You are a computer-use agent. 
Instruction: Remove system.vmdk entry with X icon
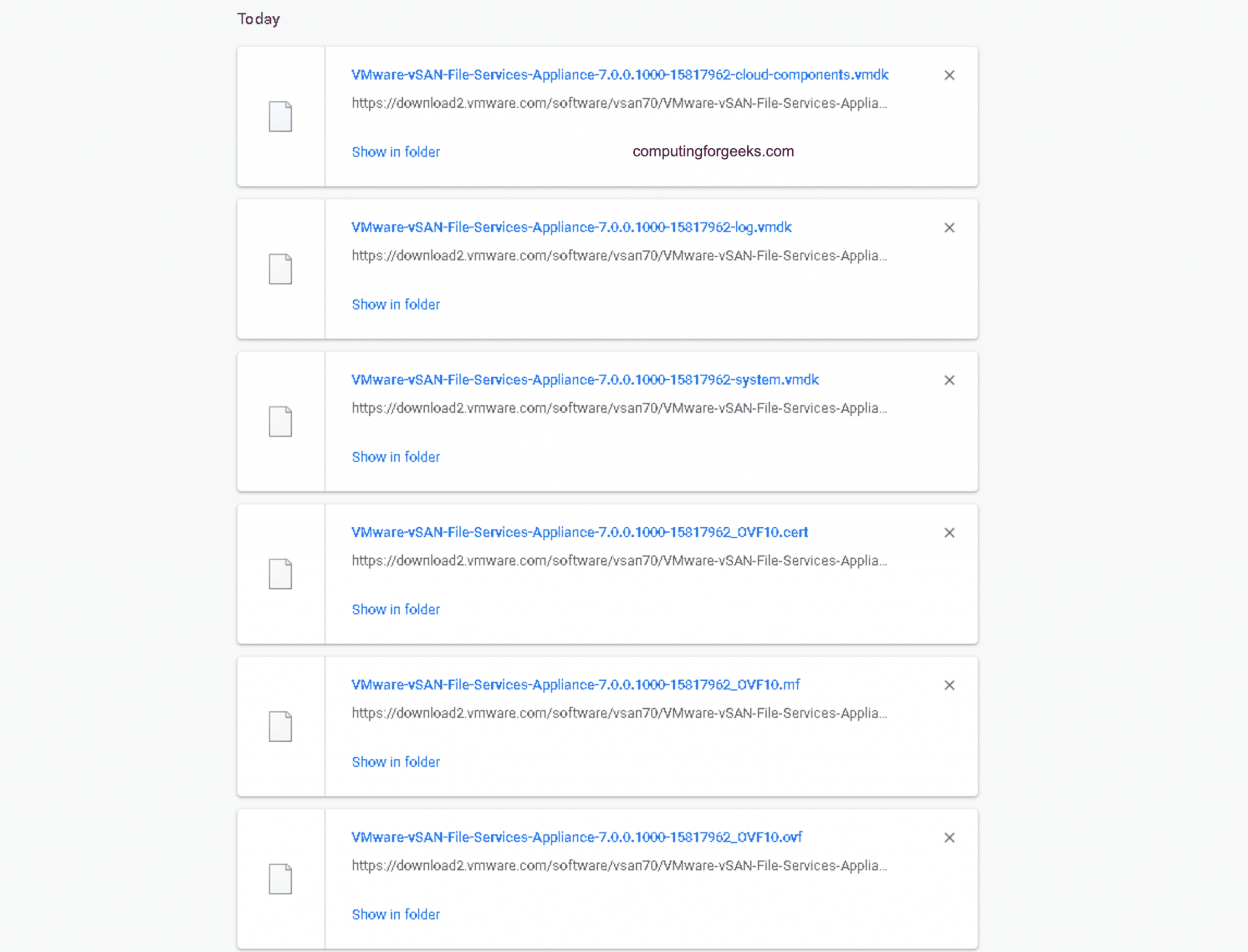(949, 380)
